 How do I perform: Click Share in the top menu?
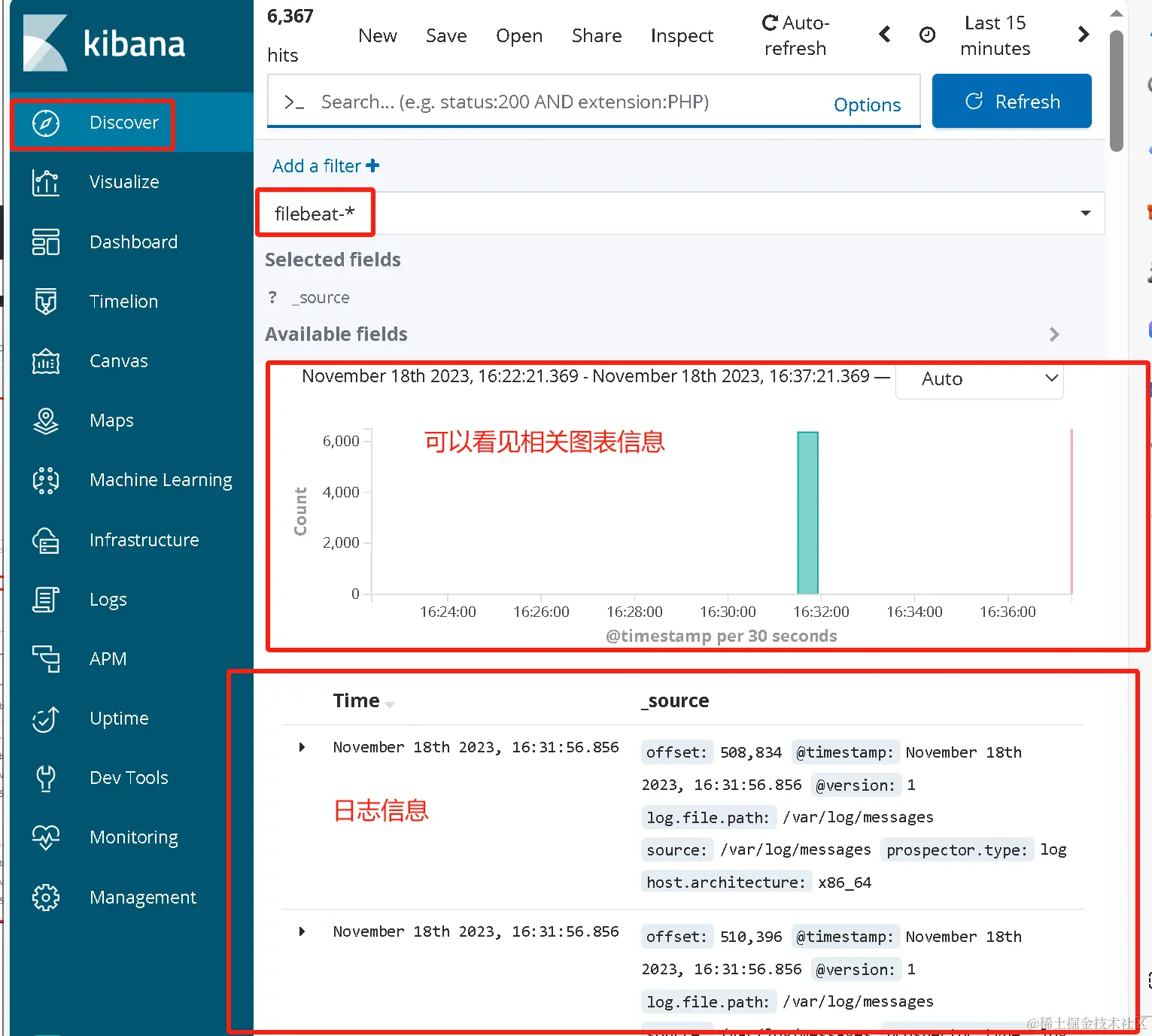pos(597,35)
